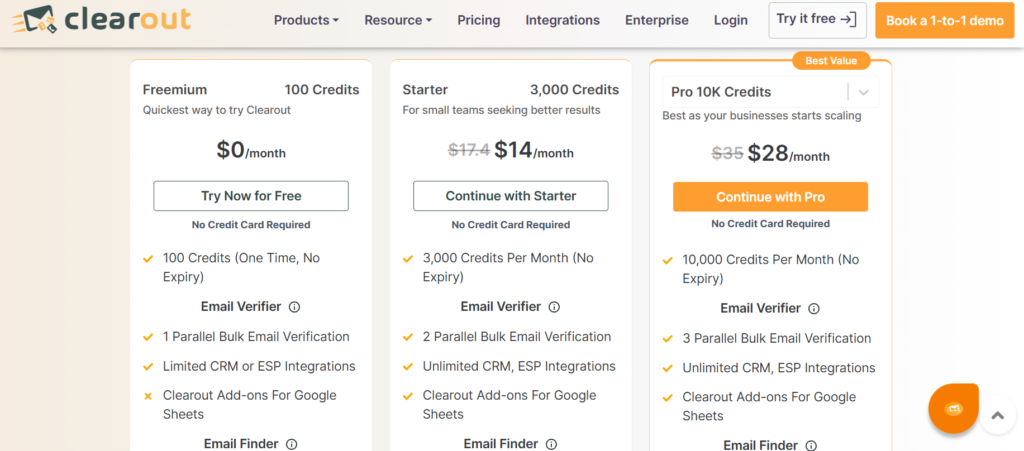Click Starter Email Finder info icon
Viewport: 1024px width, 451px height.
click(551, 444)
